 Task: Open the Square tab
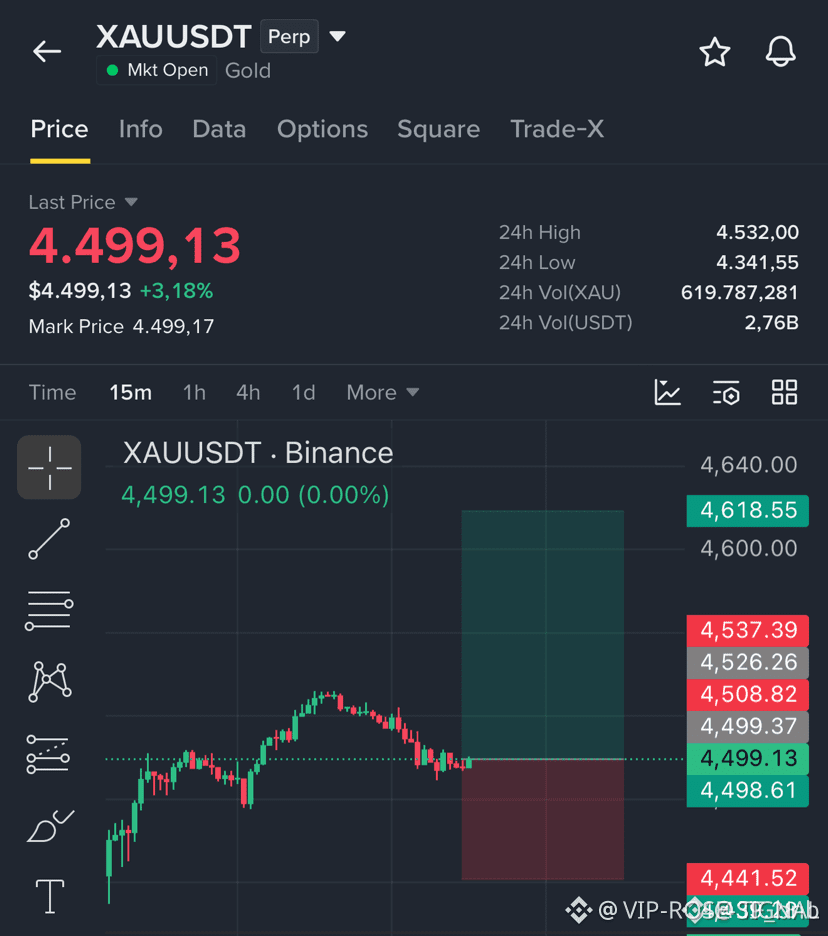click(439, 129)
